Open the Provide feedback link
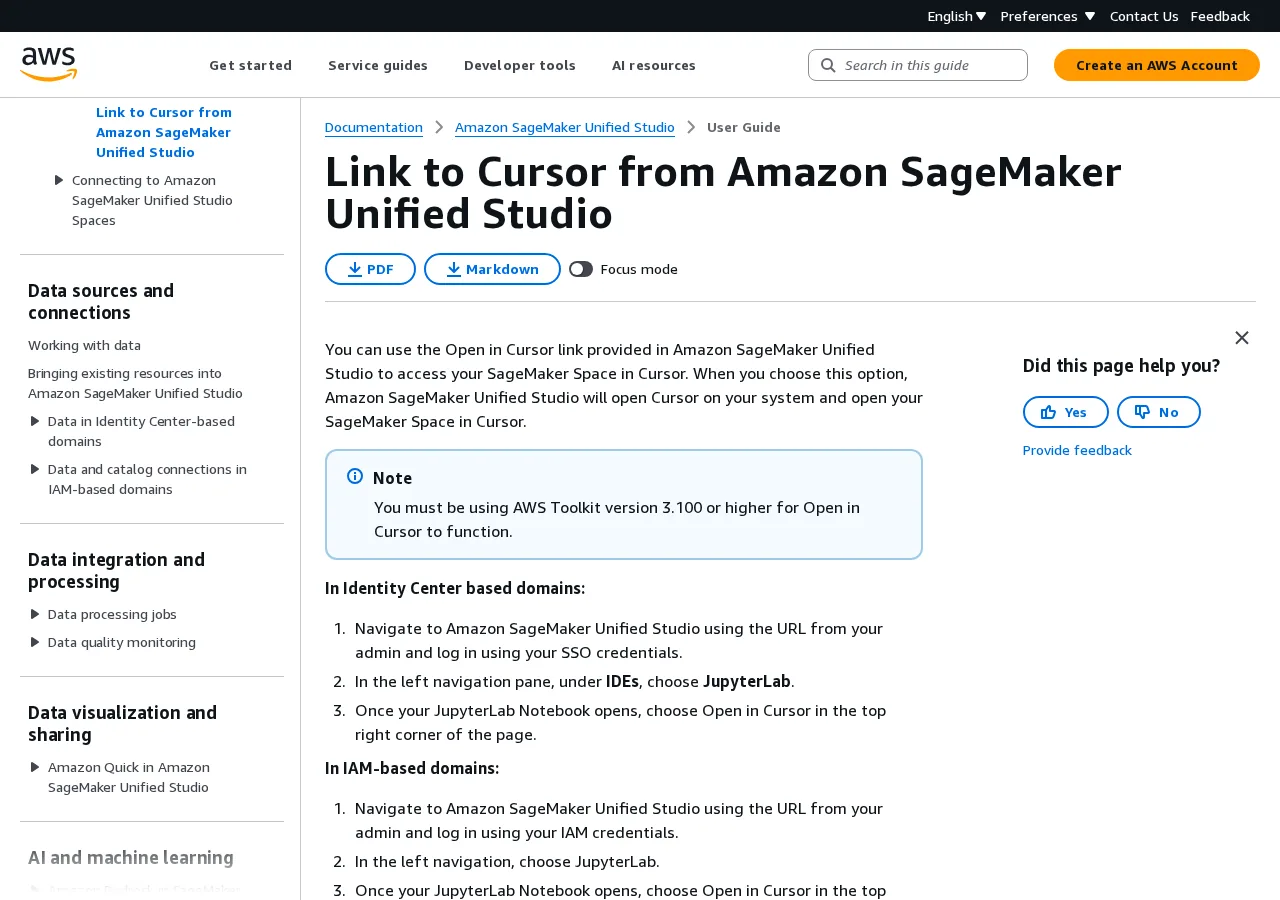Viewport: 1280px width, 900px height. [1077, 450]
